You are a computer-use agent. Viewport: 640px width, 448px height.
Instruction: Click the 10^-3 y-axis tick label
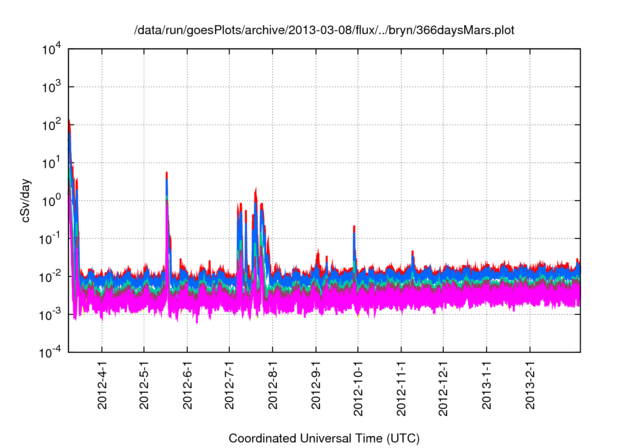(50, 315)
